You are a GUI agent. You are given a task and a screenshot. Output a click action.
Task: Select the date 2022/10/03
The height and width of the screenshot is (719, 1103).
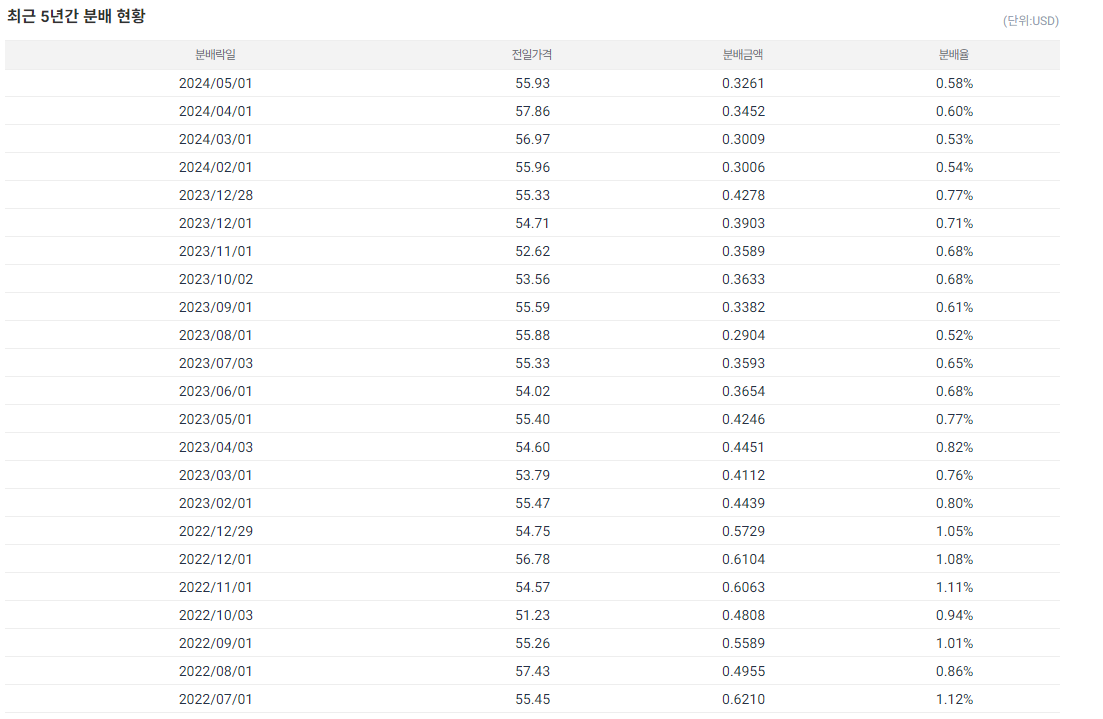pyautogui.click(x=216, y=616)
